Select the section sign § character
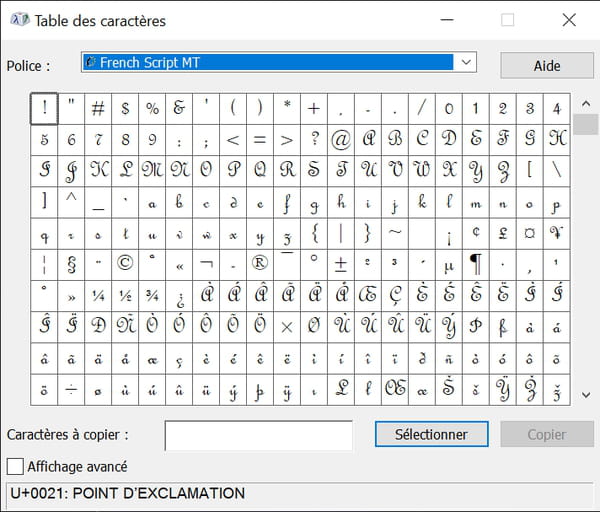The image size is (600, 512). 71,265
